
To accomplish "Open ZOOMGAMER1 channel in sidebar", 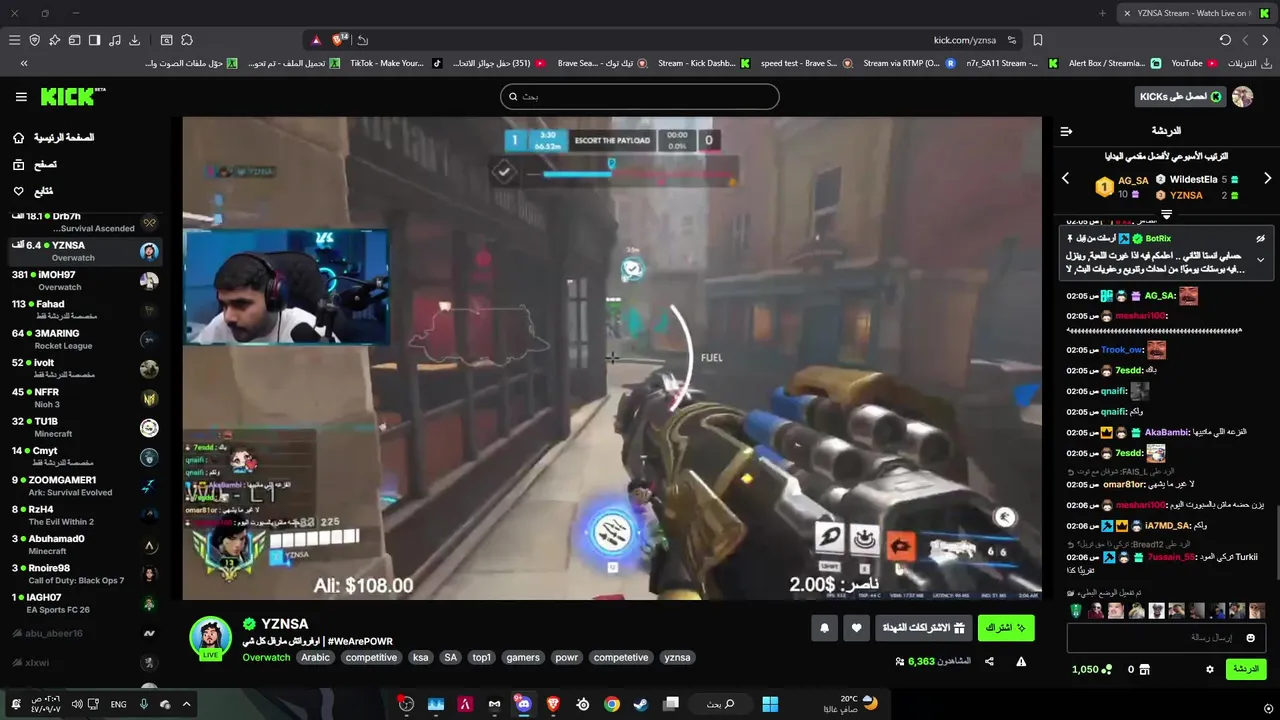I will coord(85,485).
